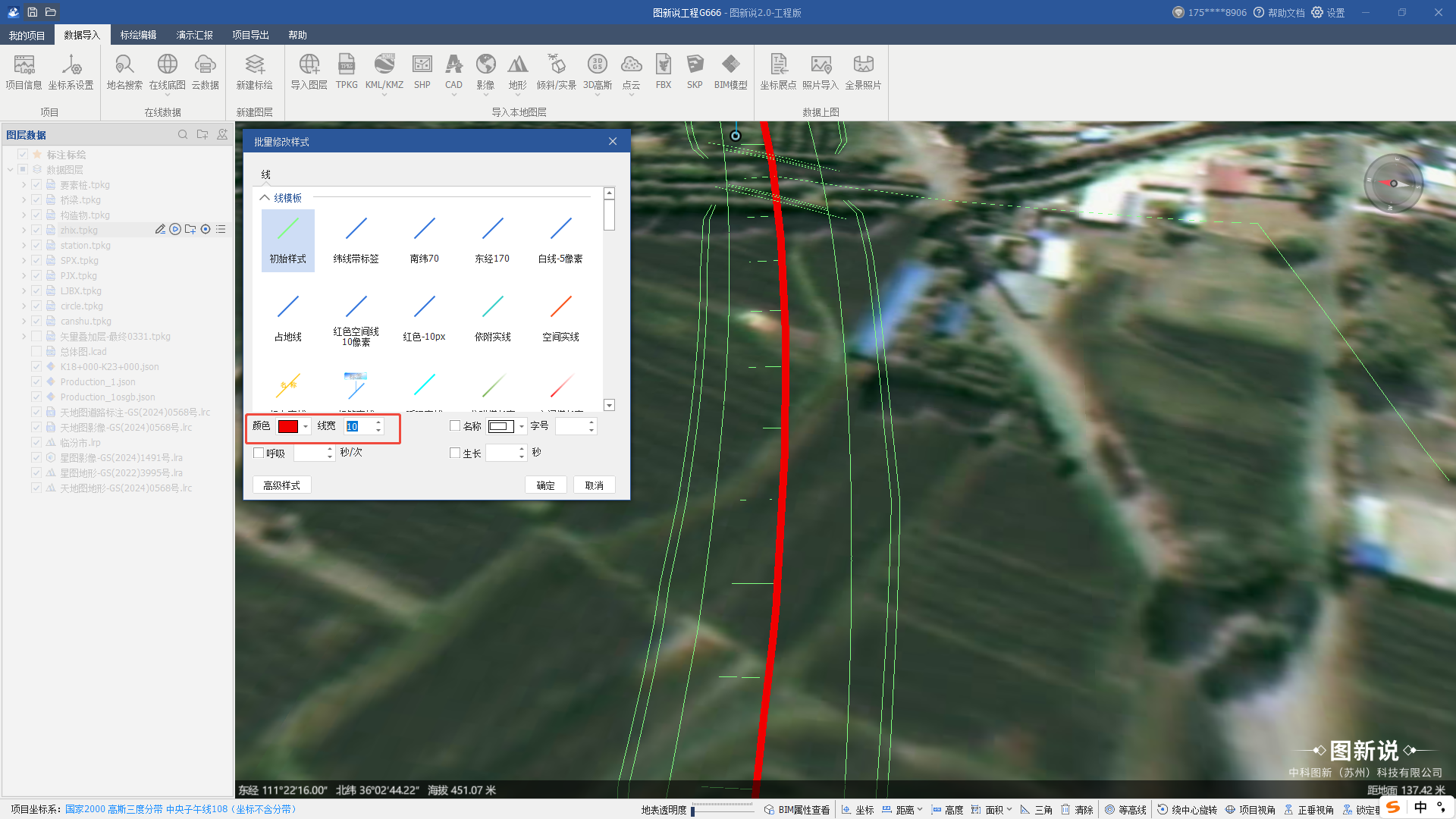Click the 高级样式 button
The image size is (1456, 819).
coord(281,485)
